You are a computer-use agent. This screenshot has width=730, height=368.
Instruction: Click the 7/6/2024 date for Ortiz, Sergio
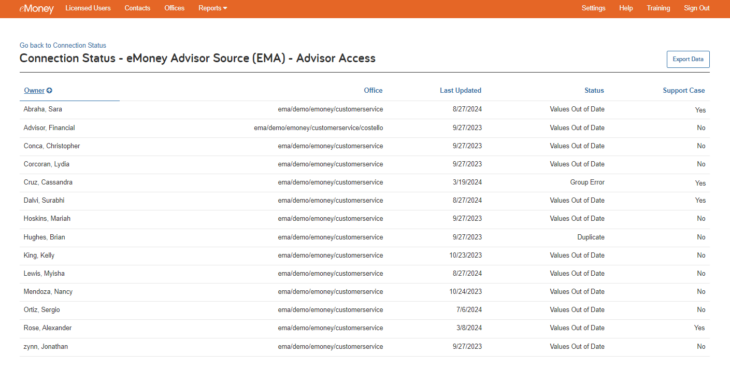tap(469, 310)
